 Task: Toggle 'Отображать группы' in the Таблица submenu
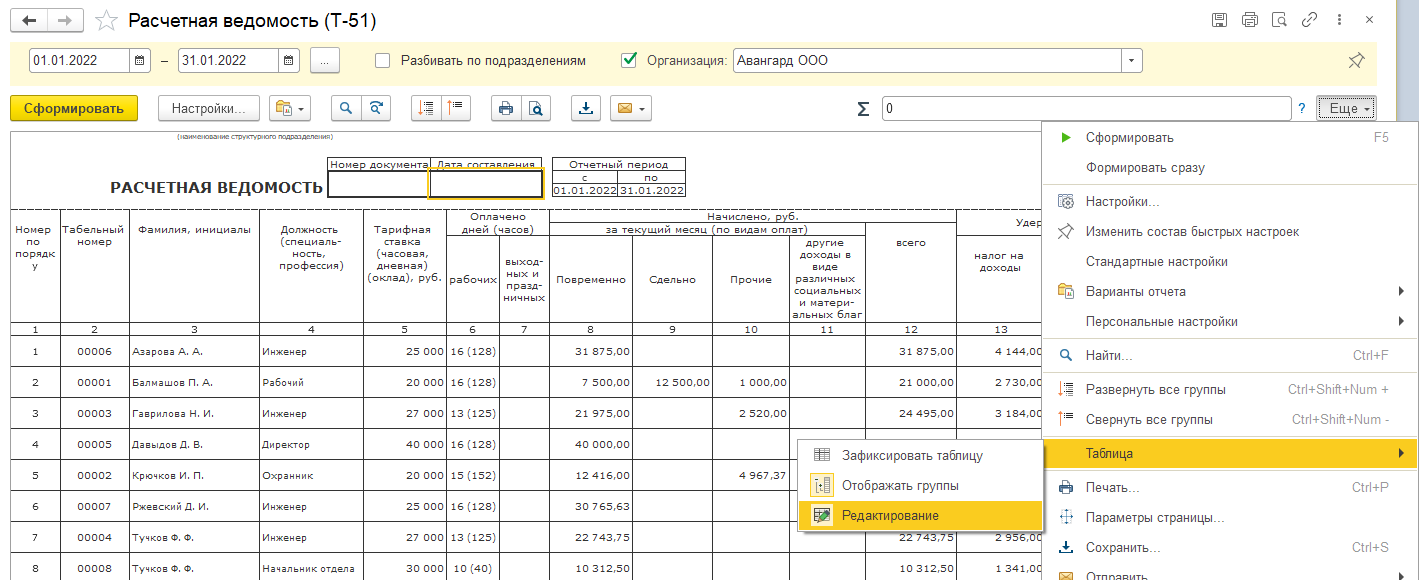(x=900, y=485)
